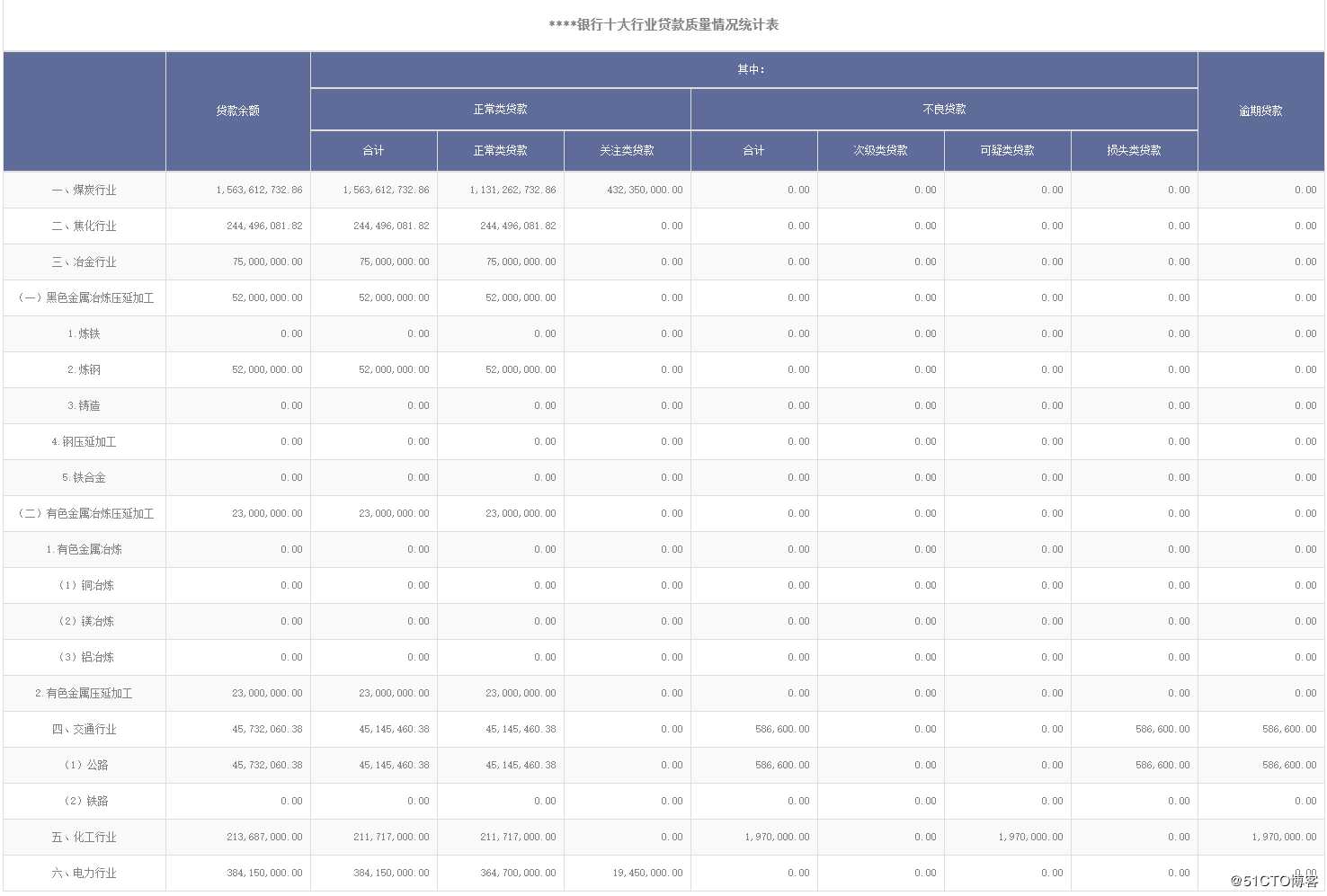Viewport: 1327px width, 896px height.
Task: Select row label (2)镁冶炼
Action: pyautogui.click(x=85, y=621)
